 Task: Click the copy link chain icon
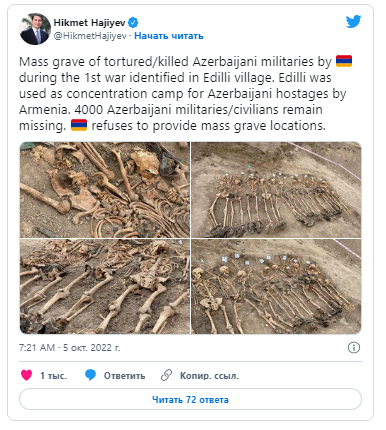[166, 375]
